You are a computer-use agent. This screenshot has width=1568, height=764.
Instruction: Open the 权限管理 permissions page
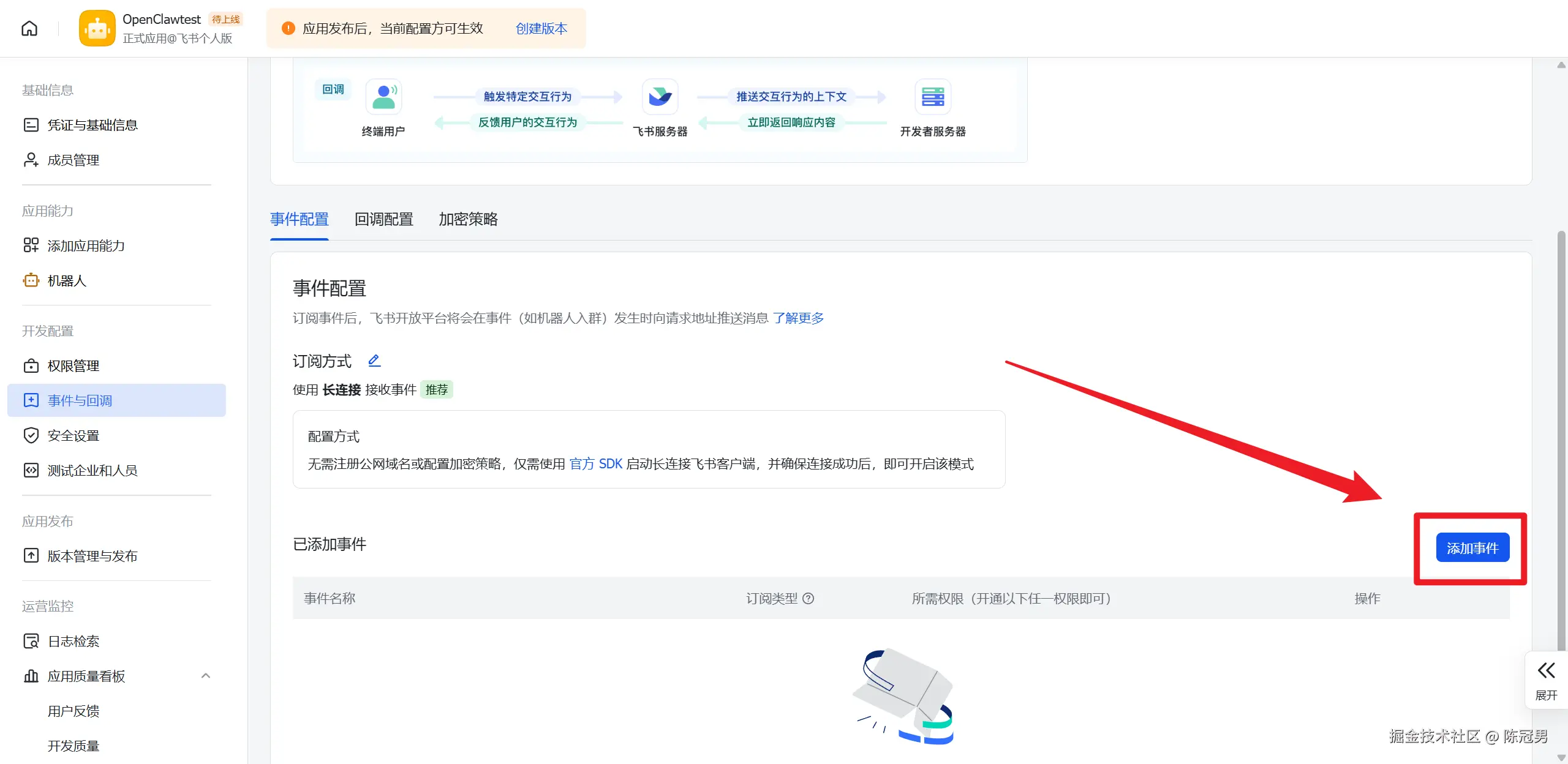(73, 365)
